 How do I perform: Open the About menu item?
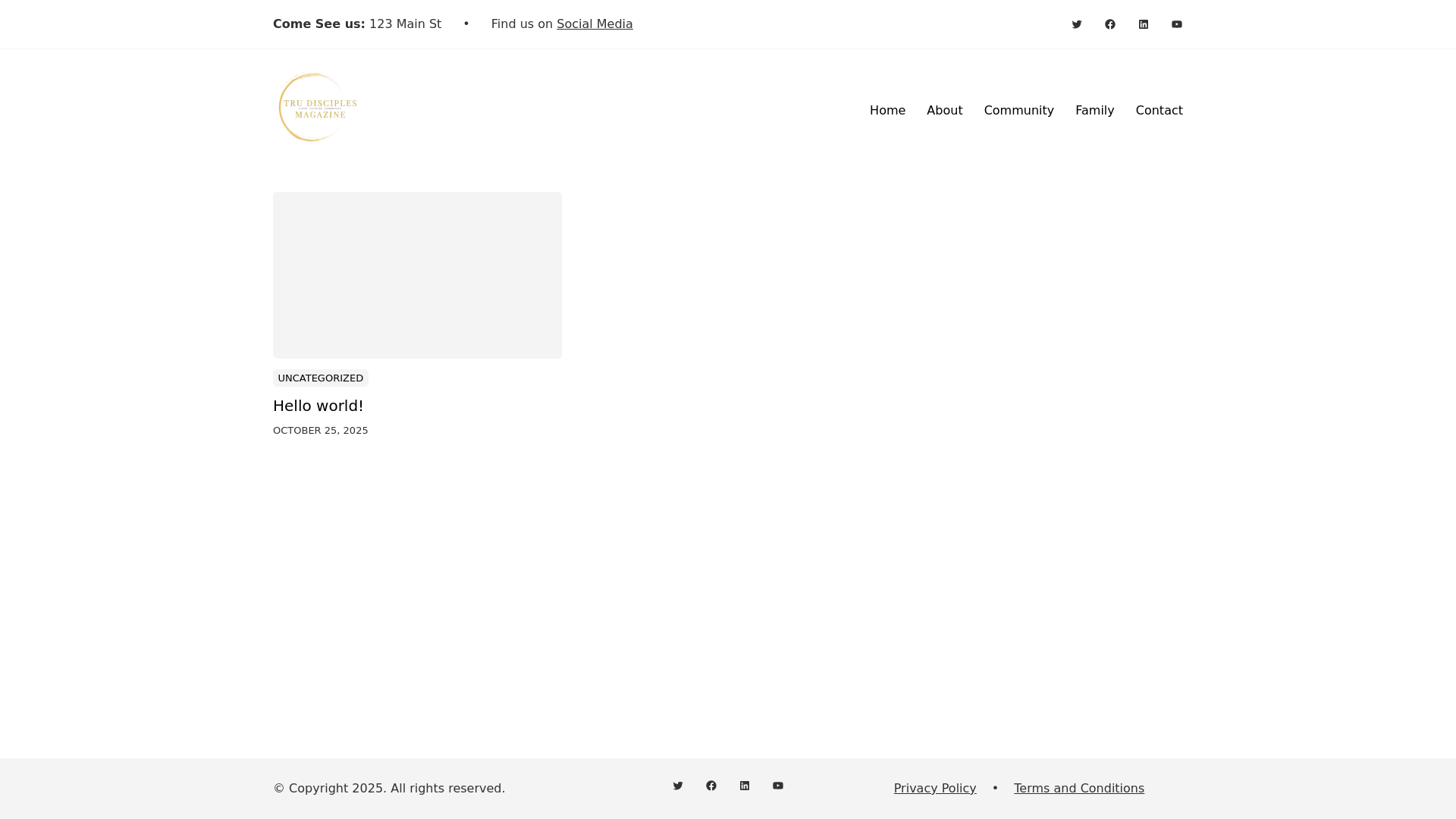[944, 111]
